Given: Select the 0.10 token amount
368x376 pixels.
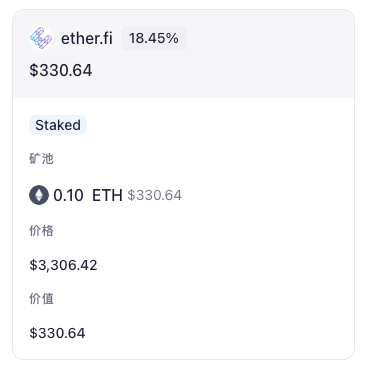Looking at the screenshot, I should tap(68, 195).
